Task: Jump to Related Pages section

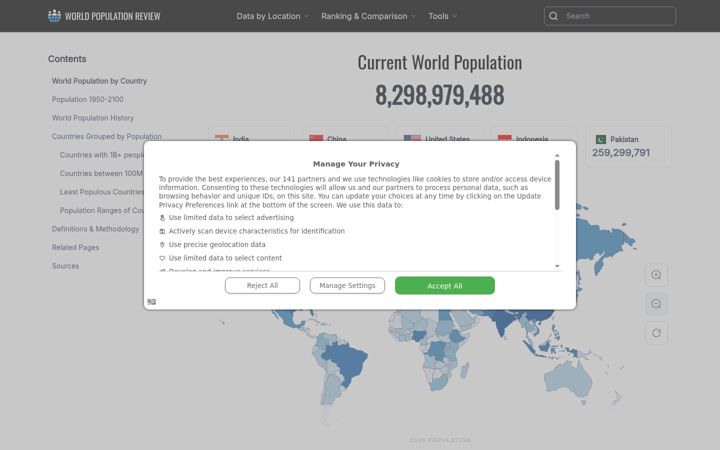Action: [x=75, y=248]
